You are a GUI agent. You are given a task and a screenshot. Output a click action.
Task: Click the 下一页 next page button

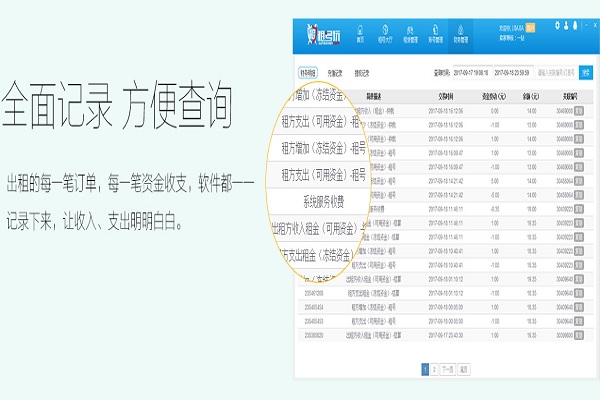(x=447, y=369)
